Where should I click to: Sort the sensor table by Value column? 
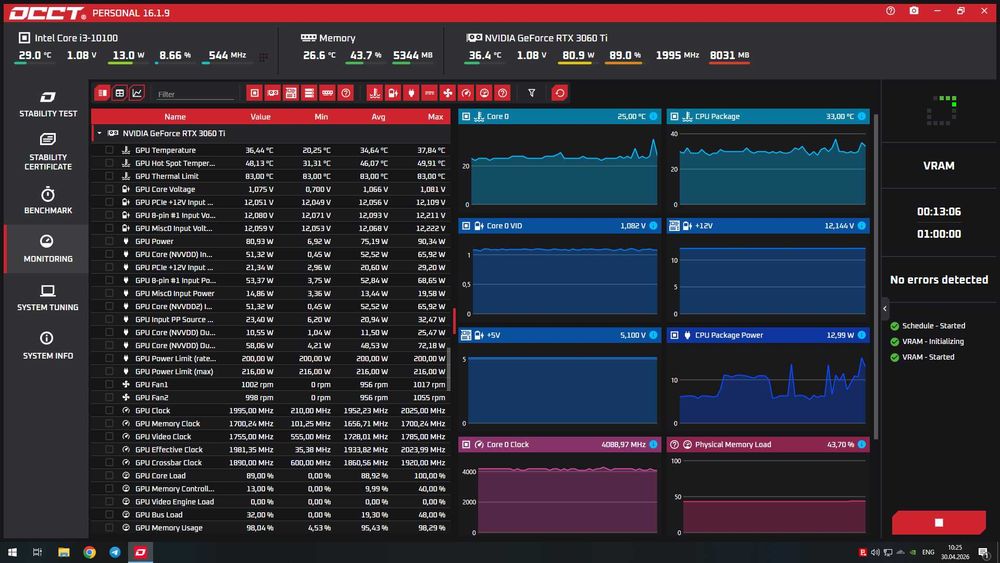pos(260,117)
